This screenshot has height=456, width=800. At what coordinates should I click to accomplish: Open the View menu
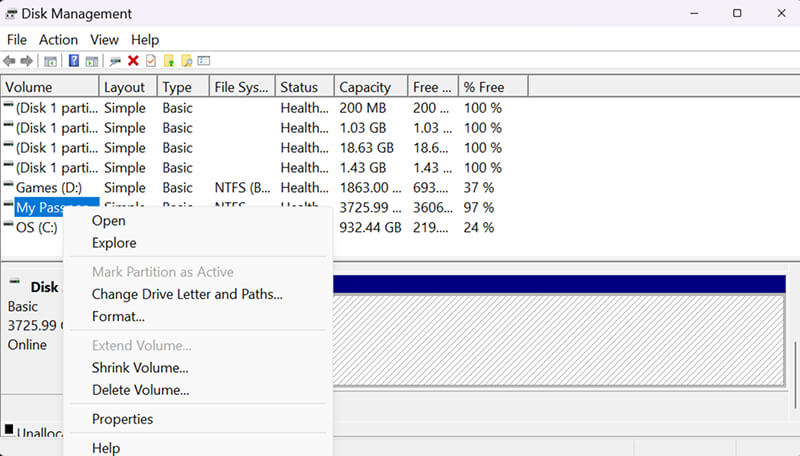click(x=105, y=40)
